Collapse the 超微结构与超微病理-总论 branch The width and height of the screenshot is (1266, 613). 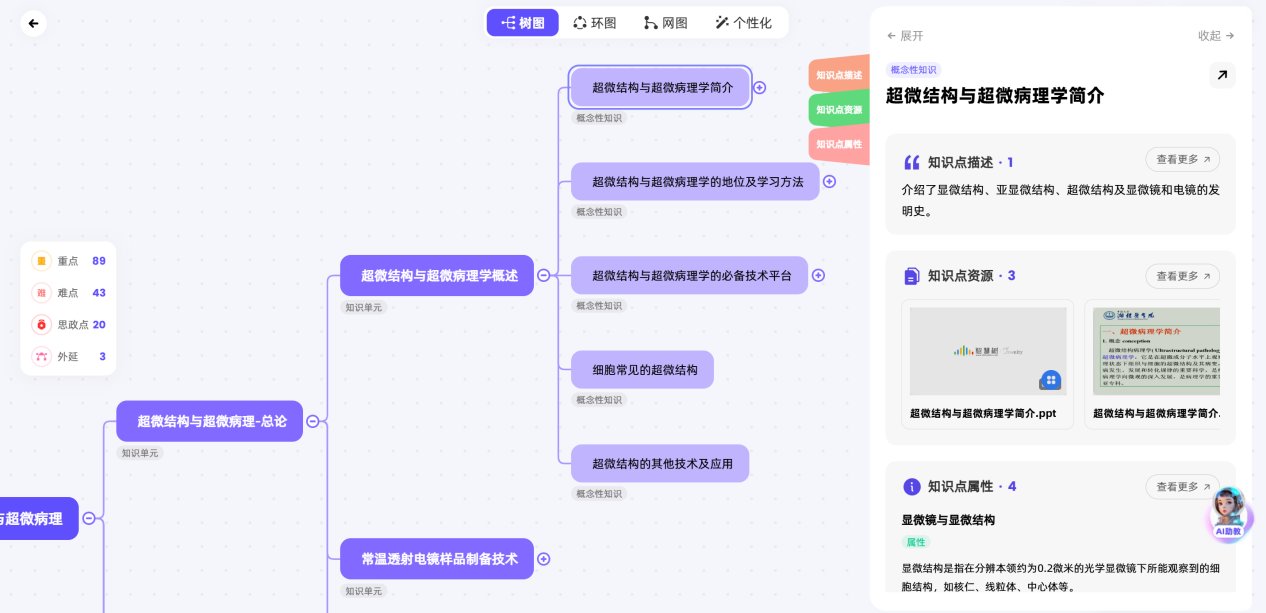point(312,422)
